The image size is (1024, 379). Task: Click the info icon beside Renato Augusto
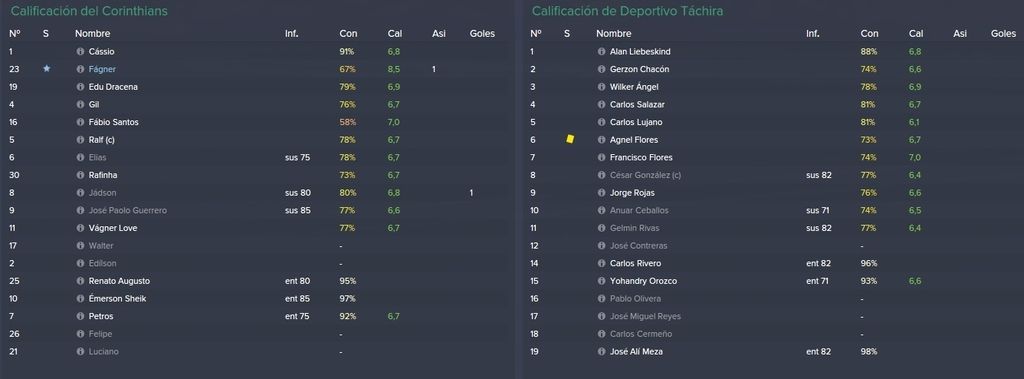(80, 281)
